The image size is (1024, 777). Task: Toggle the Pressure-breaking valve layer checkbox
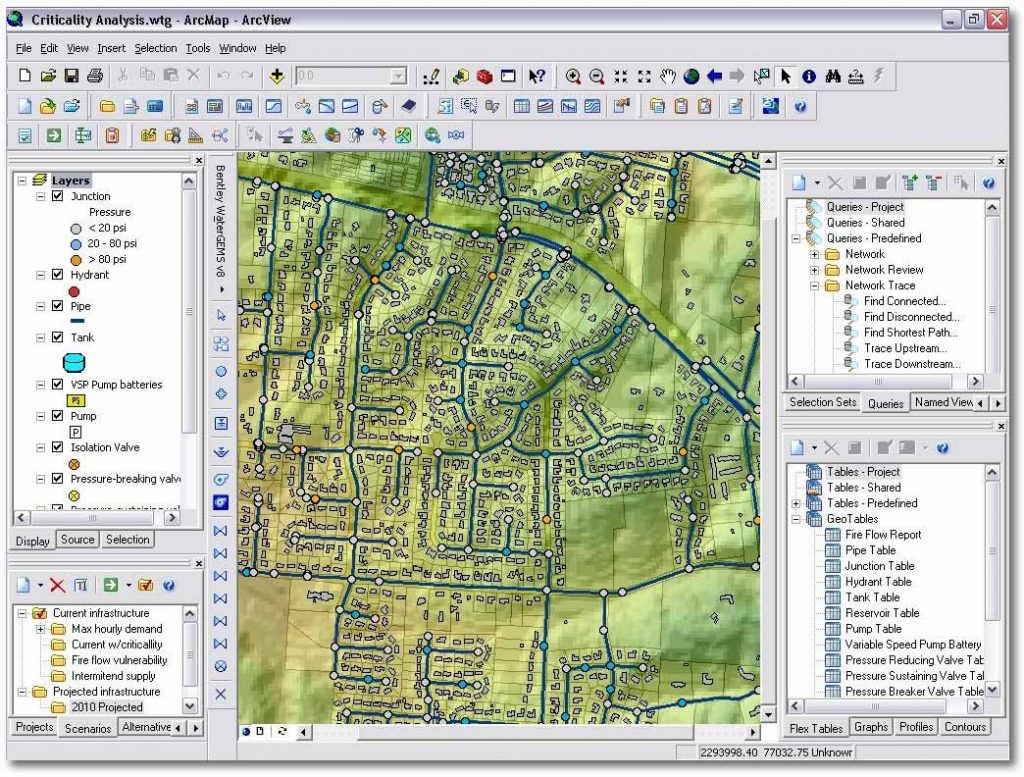click(57, 478)
